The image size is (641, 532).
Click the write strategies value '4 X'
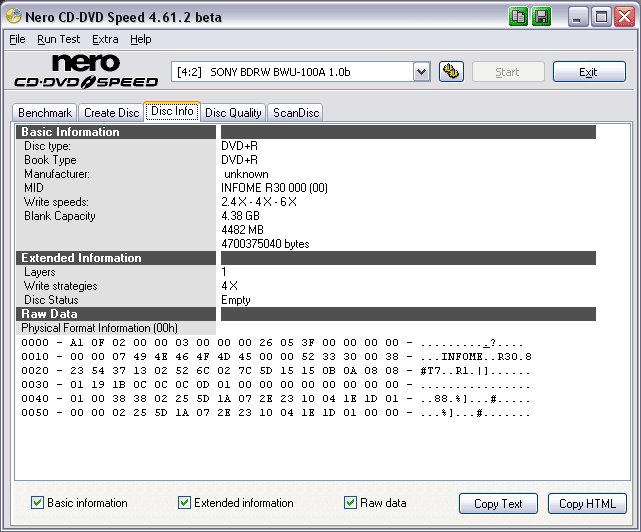click(x=230, y=286)
